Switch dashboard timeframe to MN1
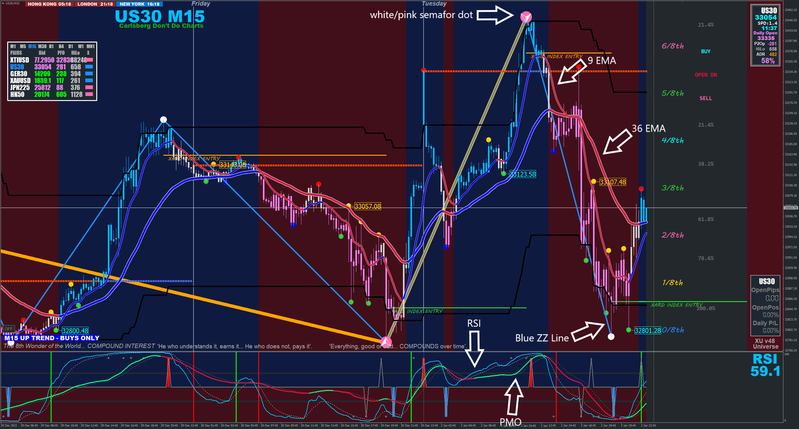Screen dimensions: 799x429 coord(91,46)
